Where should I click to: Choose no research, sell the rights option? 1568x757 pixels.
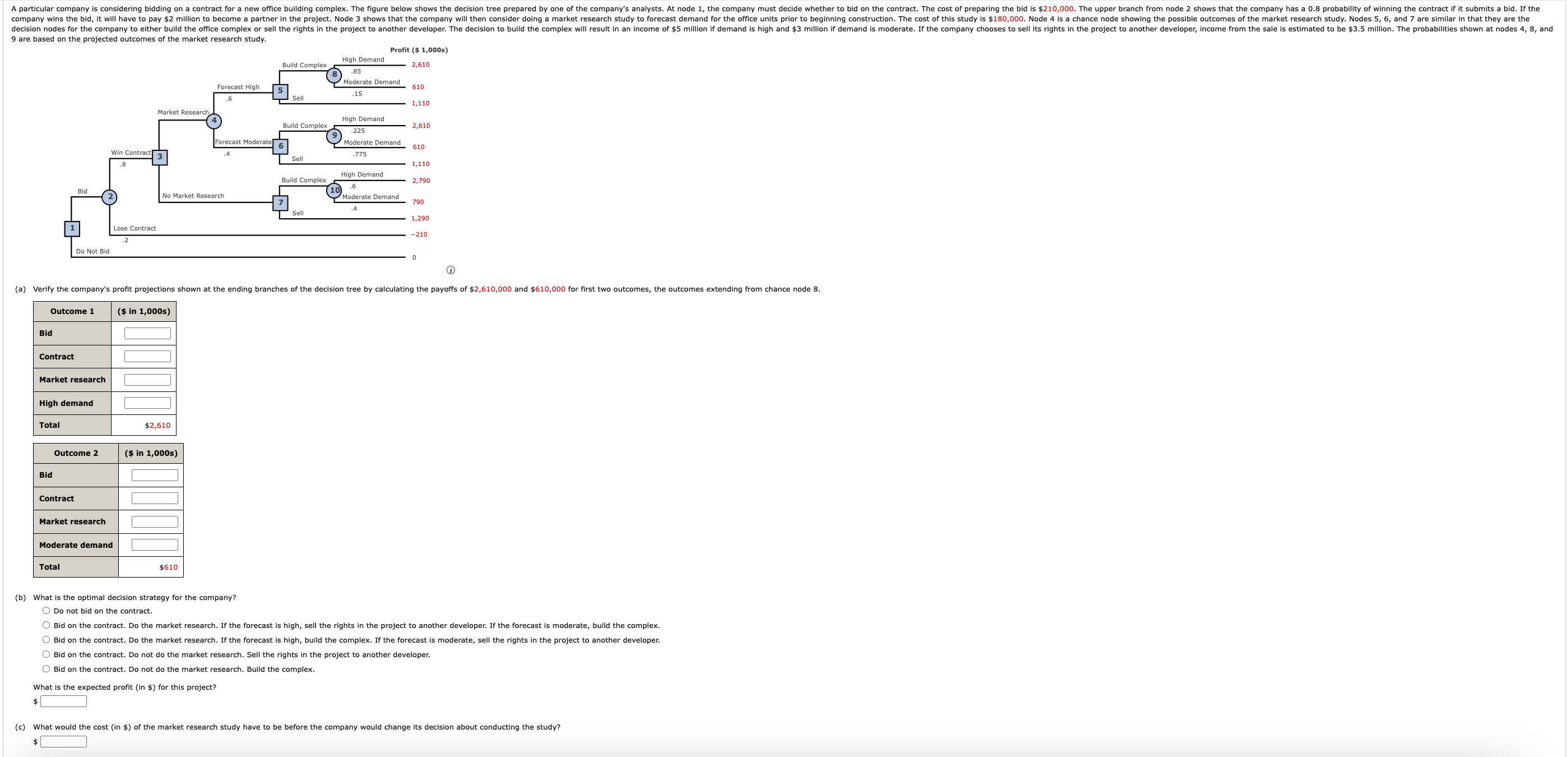click(x=47, y=654)
